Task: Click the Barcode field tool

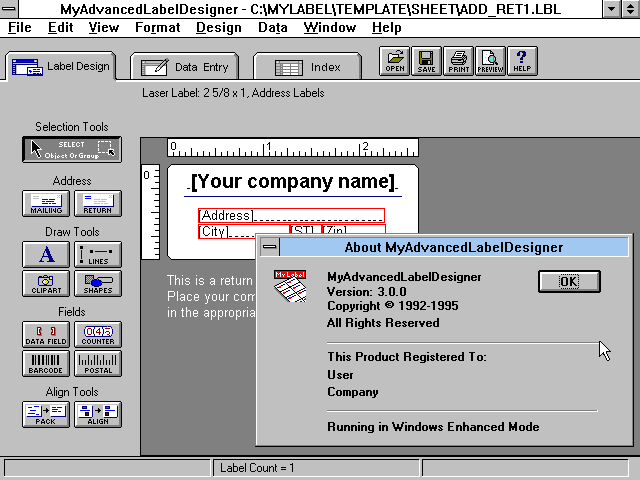Action: point(46,363)
